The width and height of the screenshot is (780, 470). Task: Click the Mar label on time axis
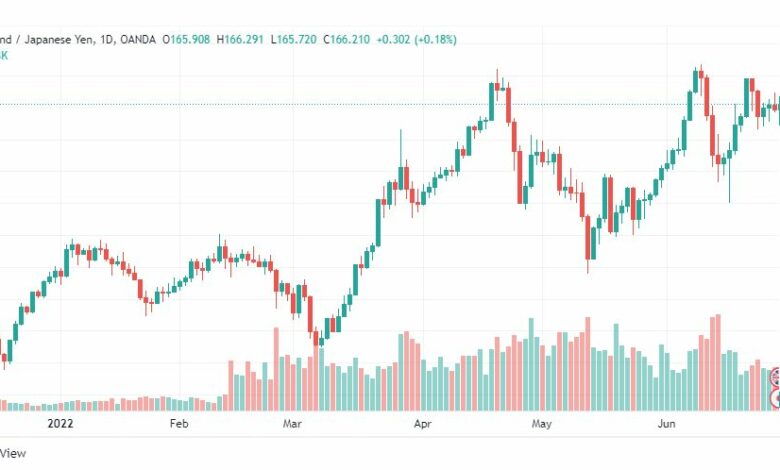tap(292, 424)
